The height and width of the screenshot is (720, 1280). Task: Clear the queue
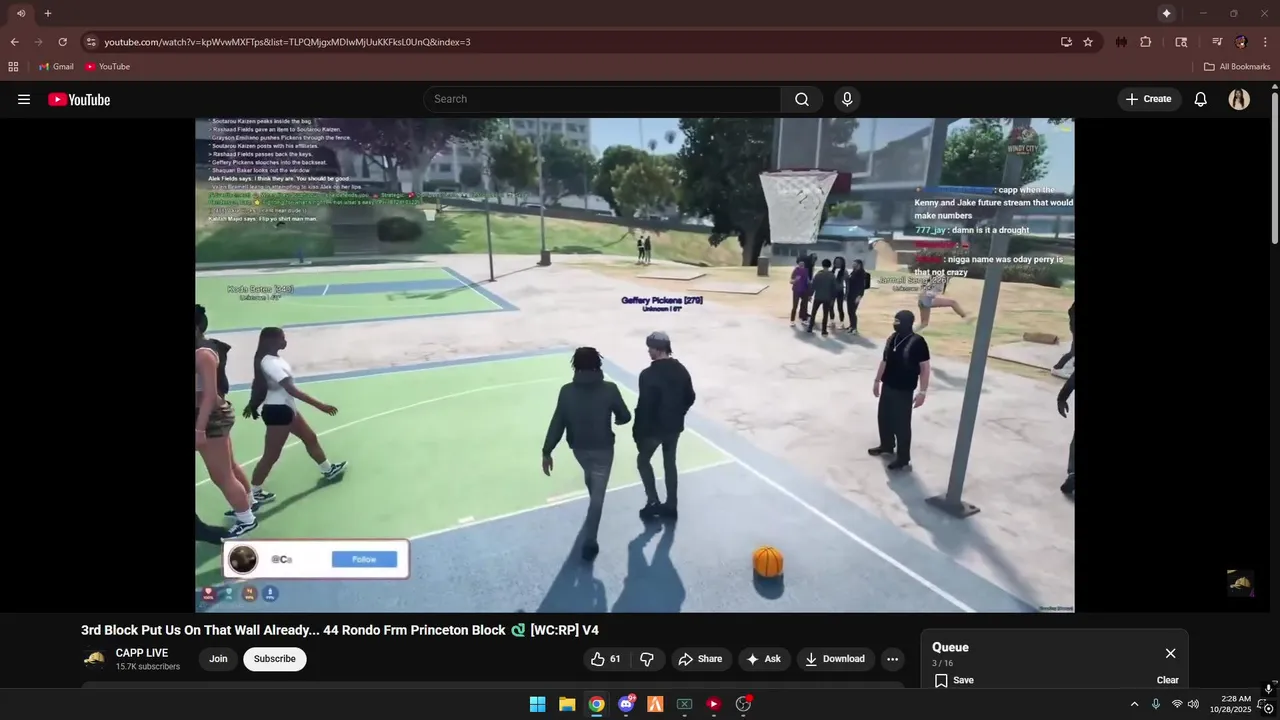[1167, 680]
